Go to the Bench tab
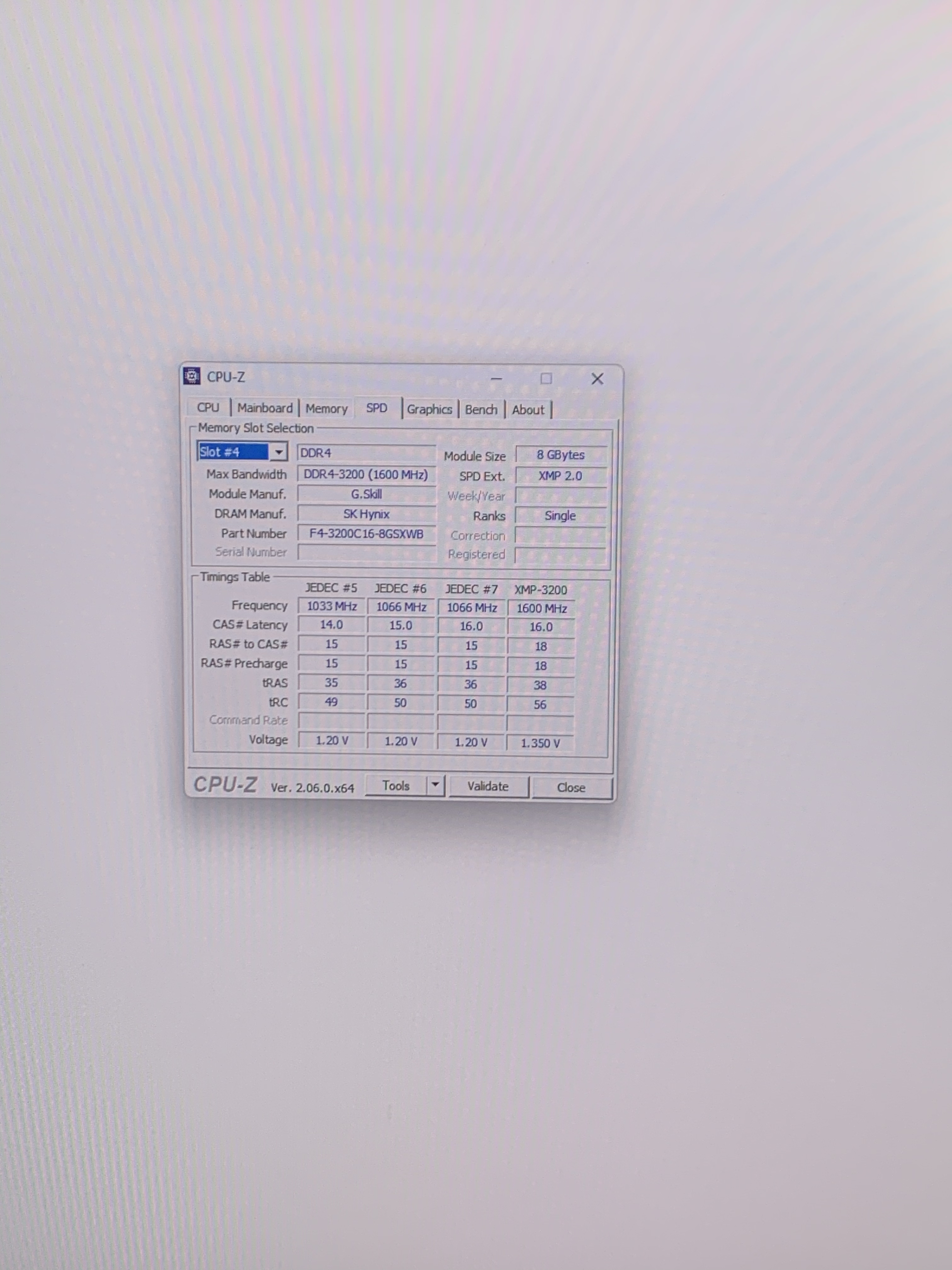The width and height of the screenshot is (952, 1270). click(481, 410)
